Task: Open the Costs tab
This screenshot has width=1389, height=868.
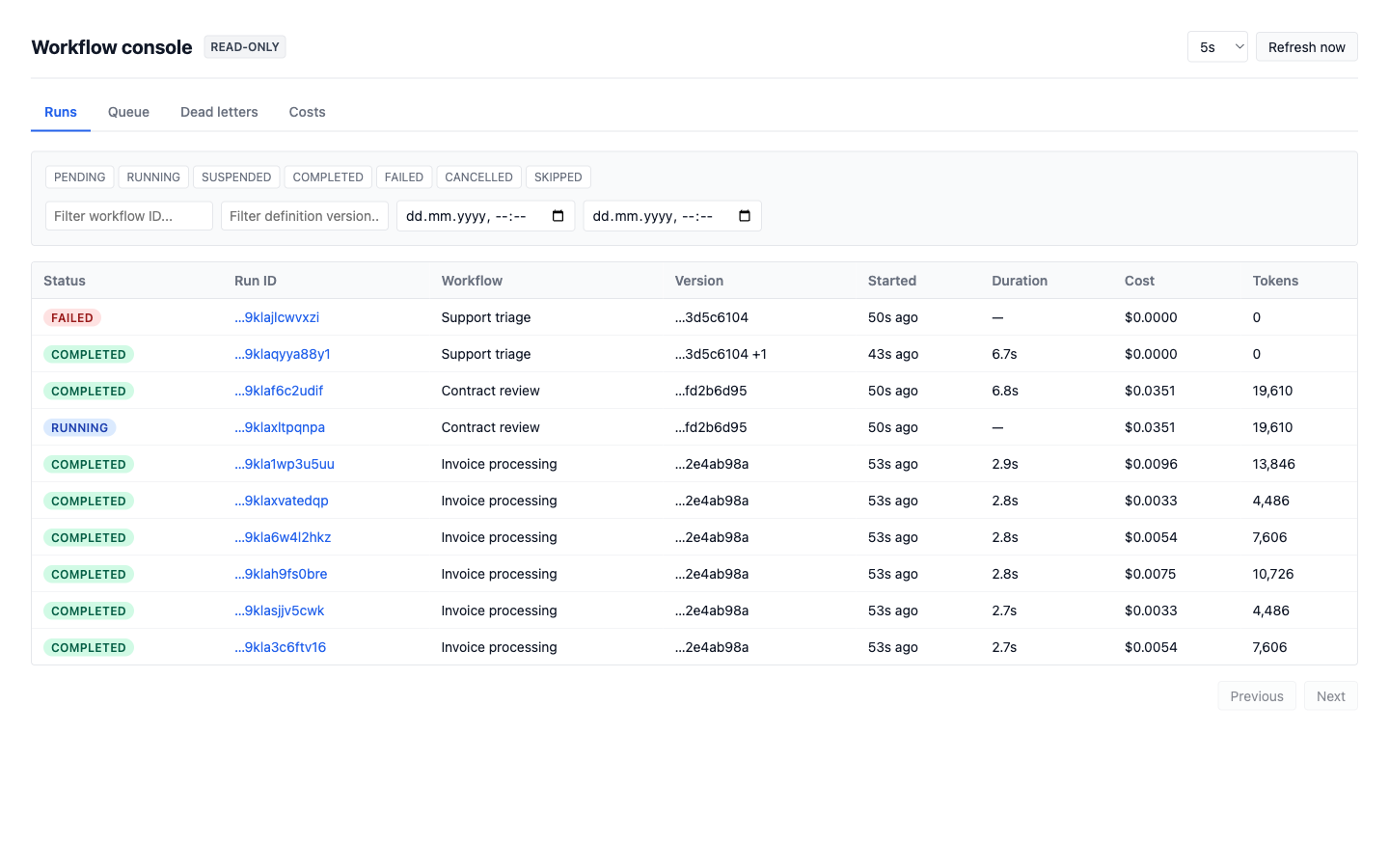Action: point(307,112)
